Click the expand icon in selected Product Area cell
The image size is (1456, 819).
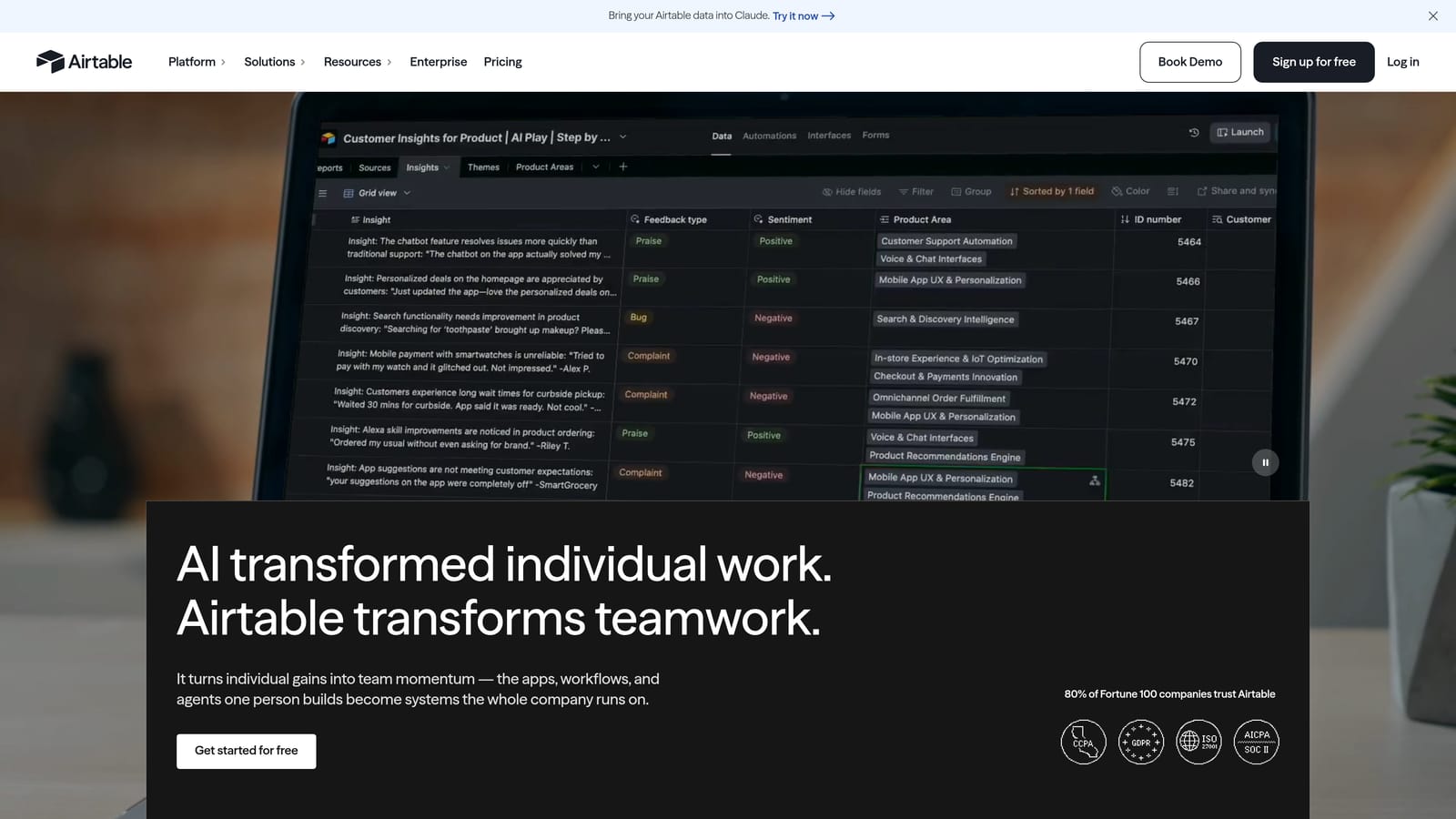coord(1095,480)
